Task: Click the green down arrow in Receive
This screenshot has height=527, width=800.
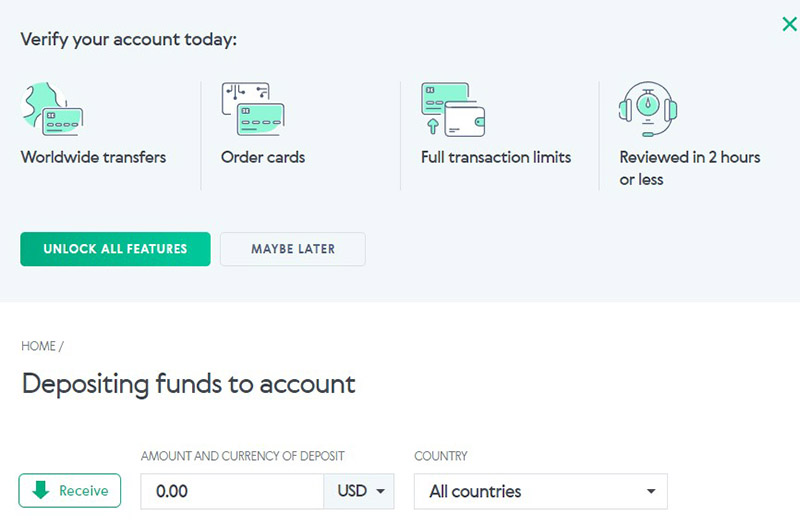Action: click(41, 491)
